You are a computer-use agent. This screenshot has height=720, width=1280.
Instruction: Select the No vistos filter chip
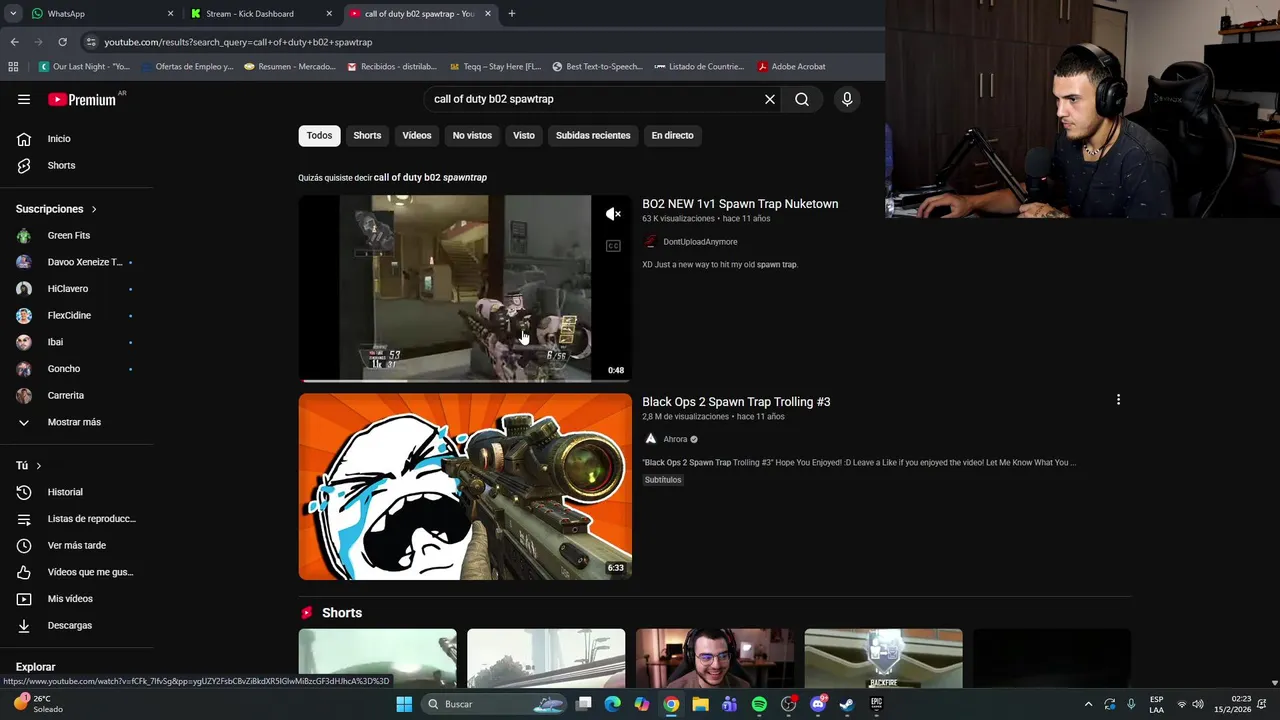point(472,136)
